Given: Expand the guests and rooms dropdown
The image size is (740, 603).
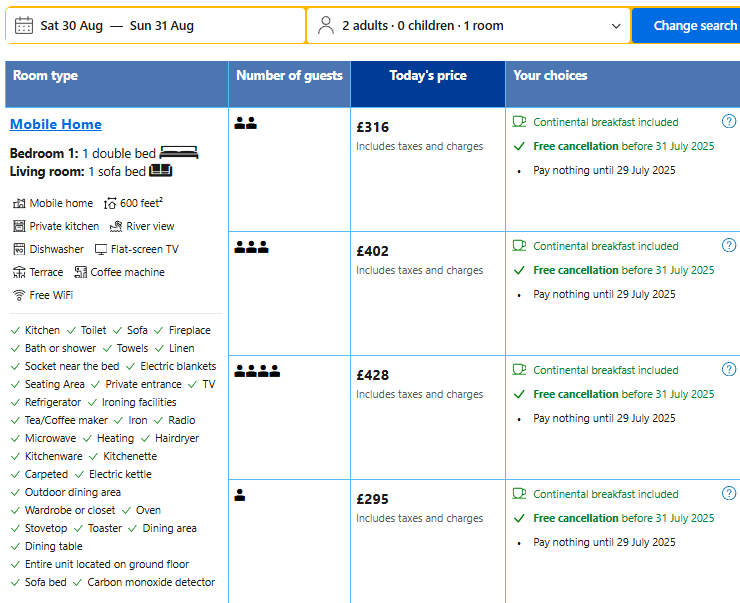Looking at the screenshot, I should point(615,26).
